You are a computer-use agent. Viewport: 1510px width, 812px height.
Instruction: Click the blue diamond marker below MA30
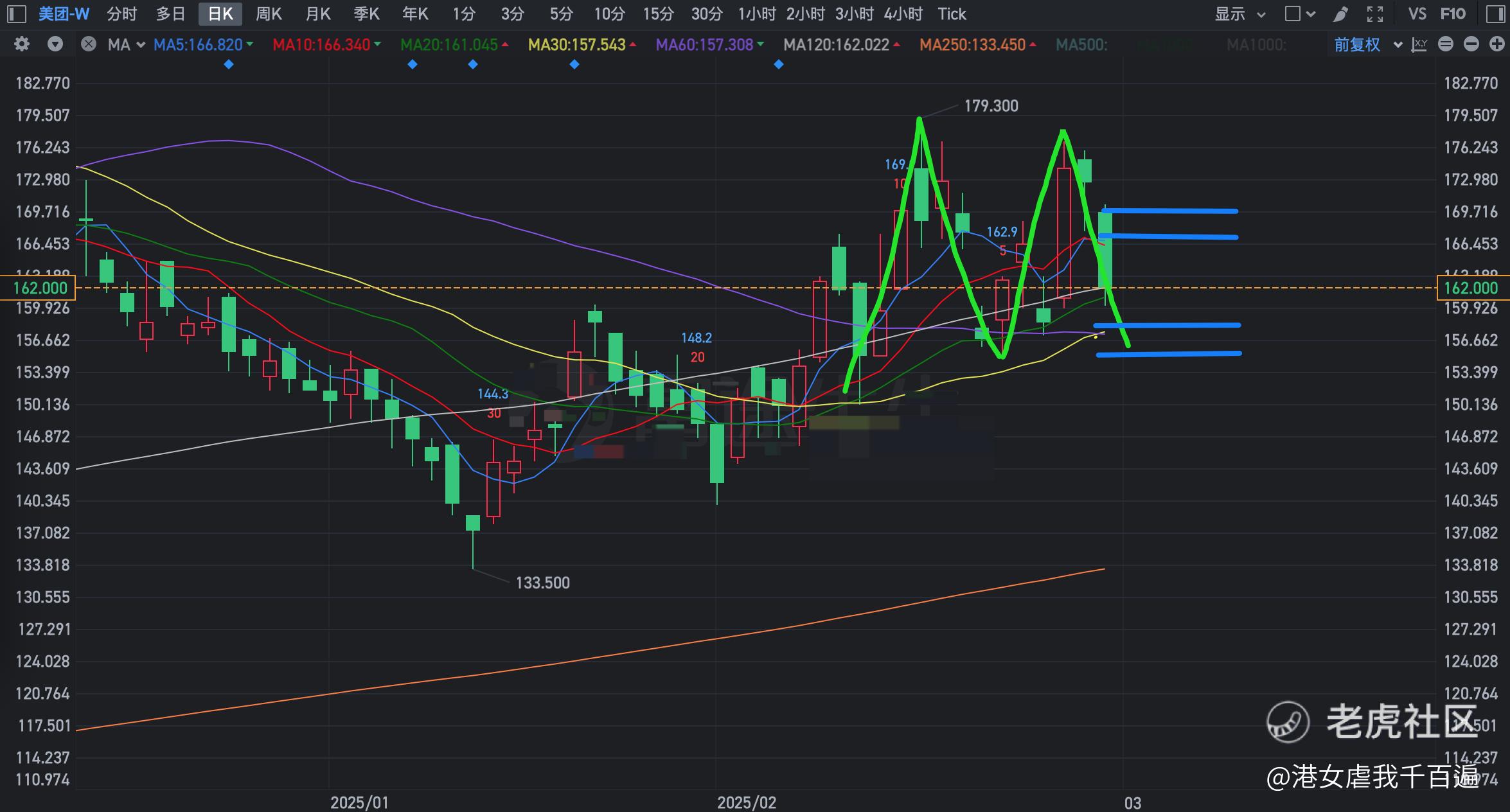tap(574, 64)
